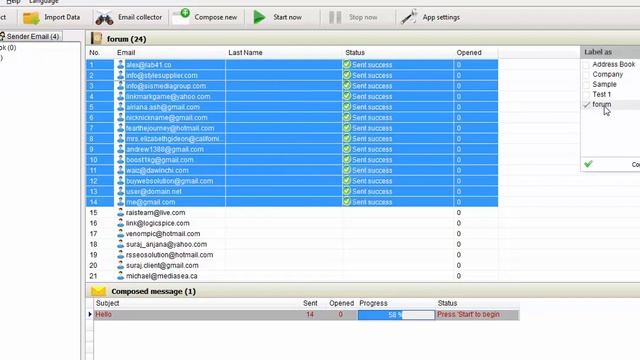Click the Stop now pause icon
Image resolution: width=640 pixels, height=360 pixels.
coord(335,17)
